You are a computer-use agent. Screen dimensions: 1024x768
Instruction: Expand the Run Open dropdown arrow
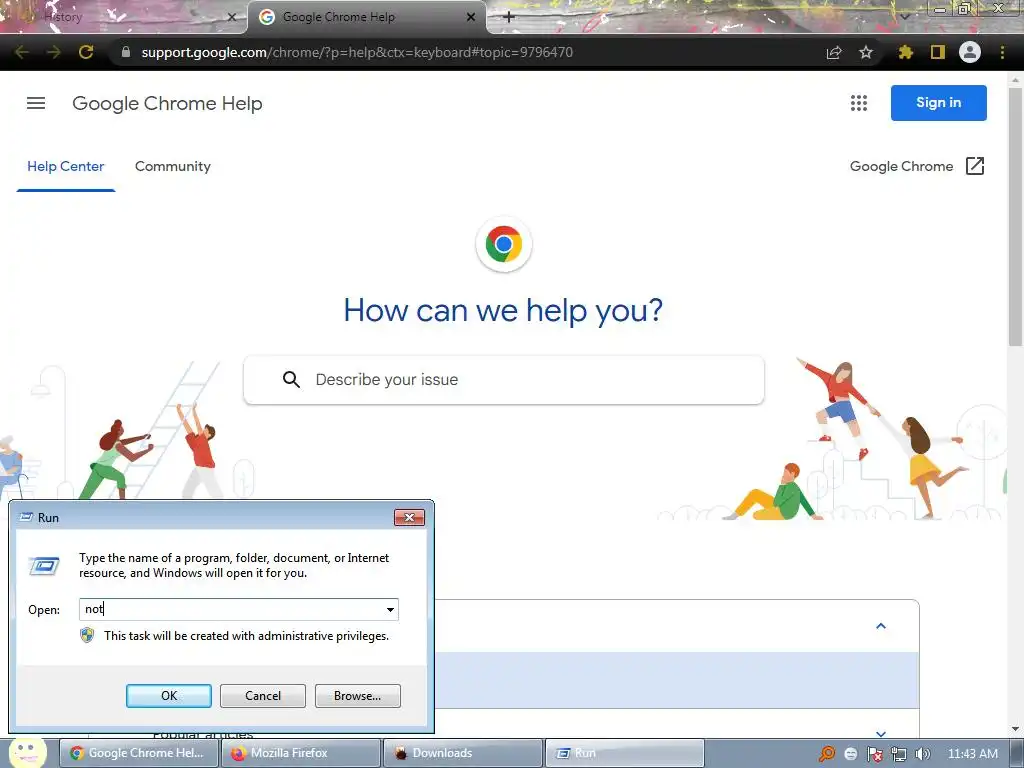click(390, 609)
